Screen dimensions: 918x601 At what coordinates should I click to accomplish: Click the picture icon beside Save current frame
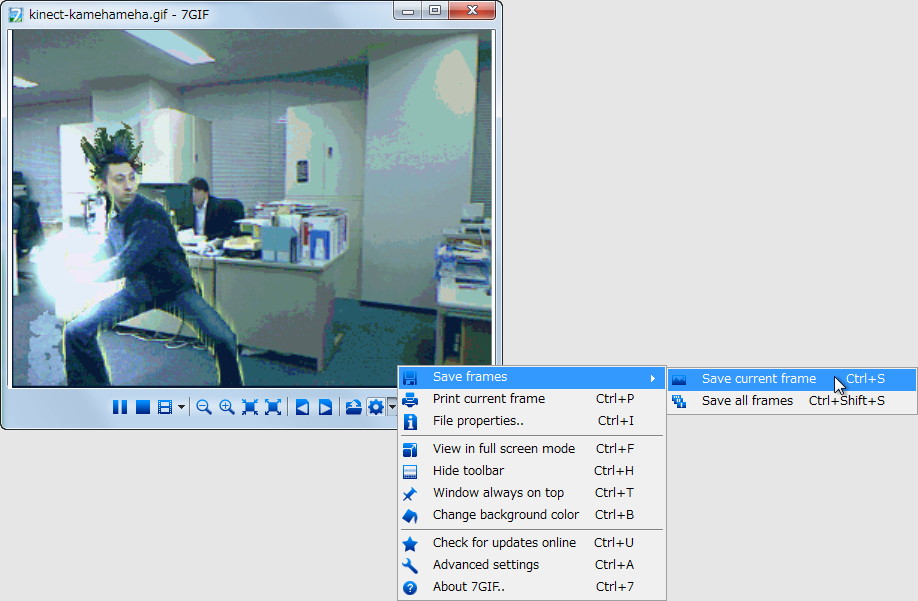coord(679,380)
